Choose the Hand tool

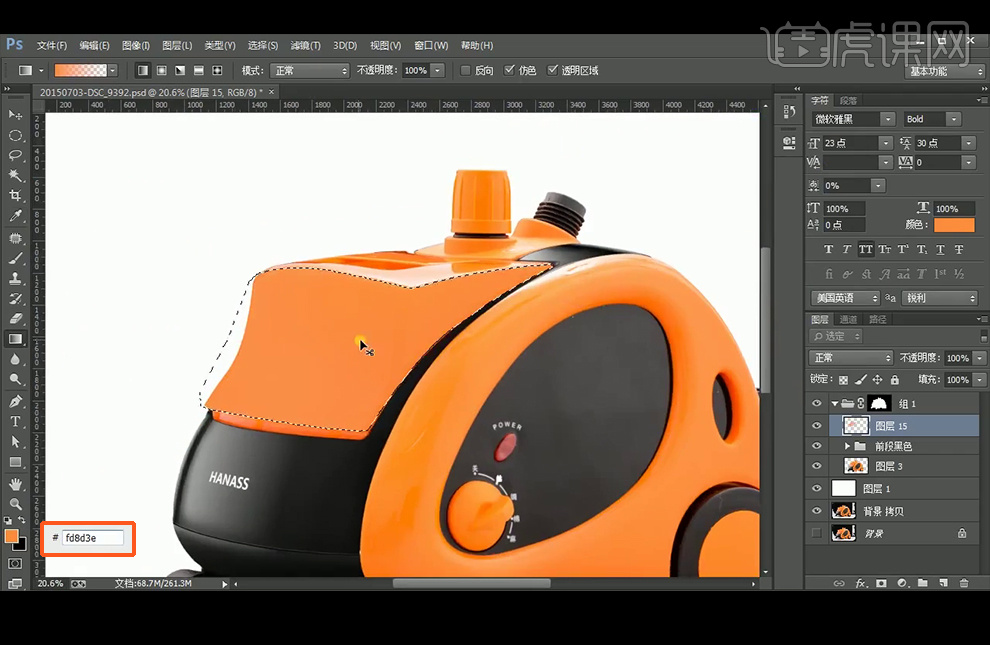click(15, 484)
